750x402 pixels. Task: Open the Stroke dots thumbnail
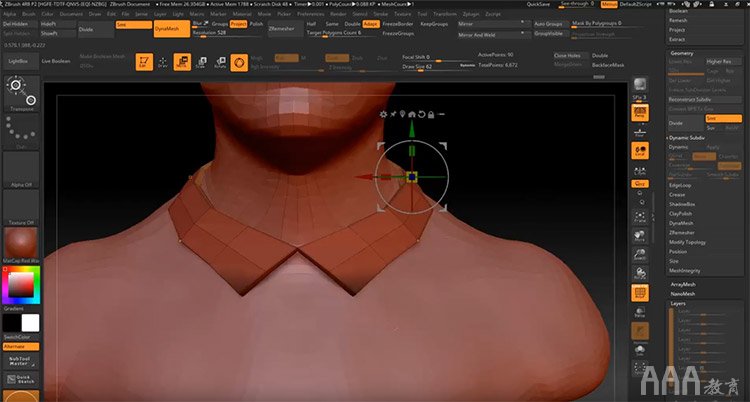21,132
